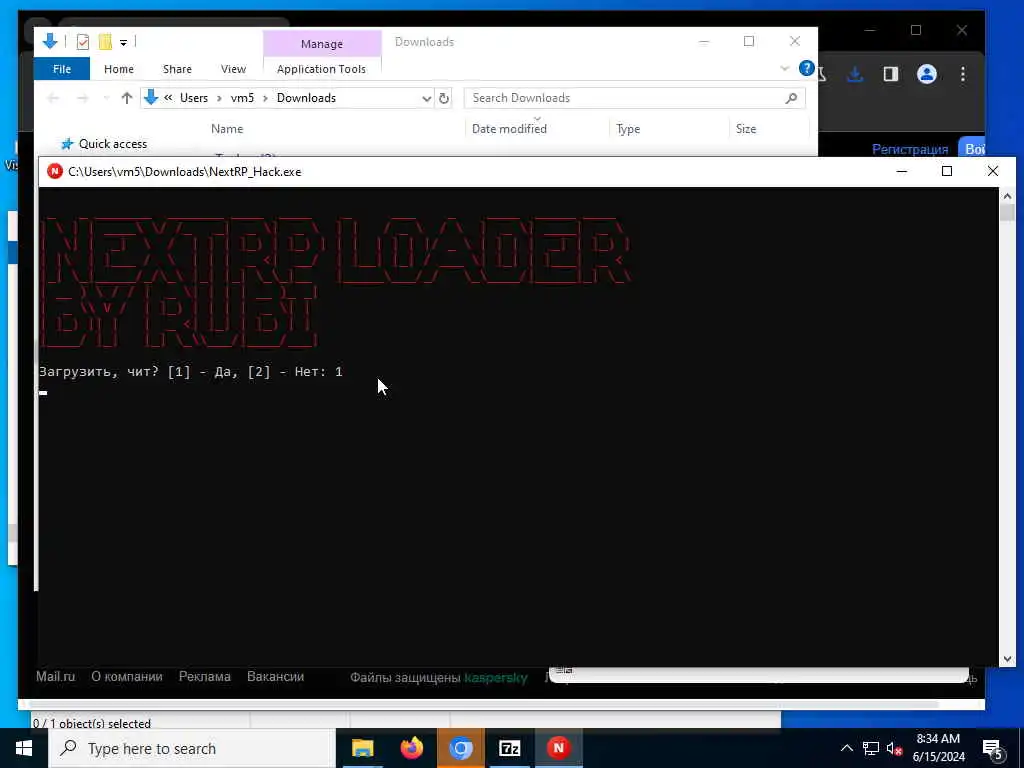
Task: Open the View ribbon tab
Action: pyautogui.click(x=233, y=69)
